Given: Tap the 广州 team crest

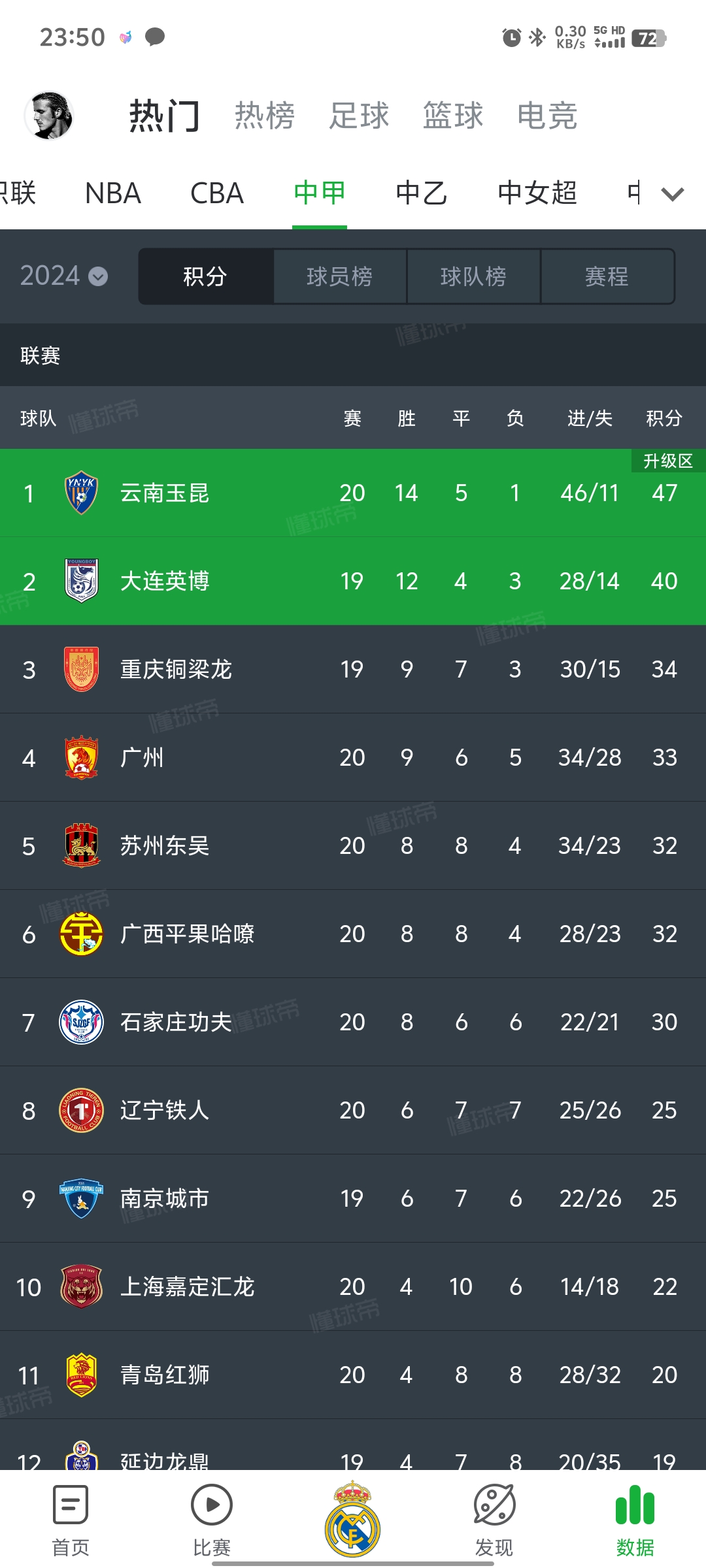Looking at the screenshot, I should tap(82, 757).
